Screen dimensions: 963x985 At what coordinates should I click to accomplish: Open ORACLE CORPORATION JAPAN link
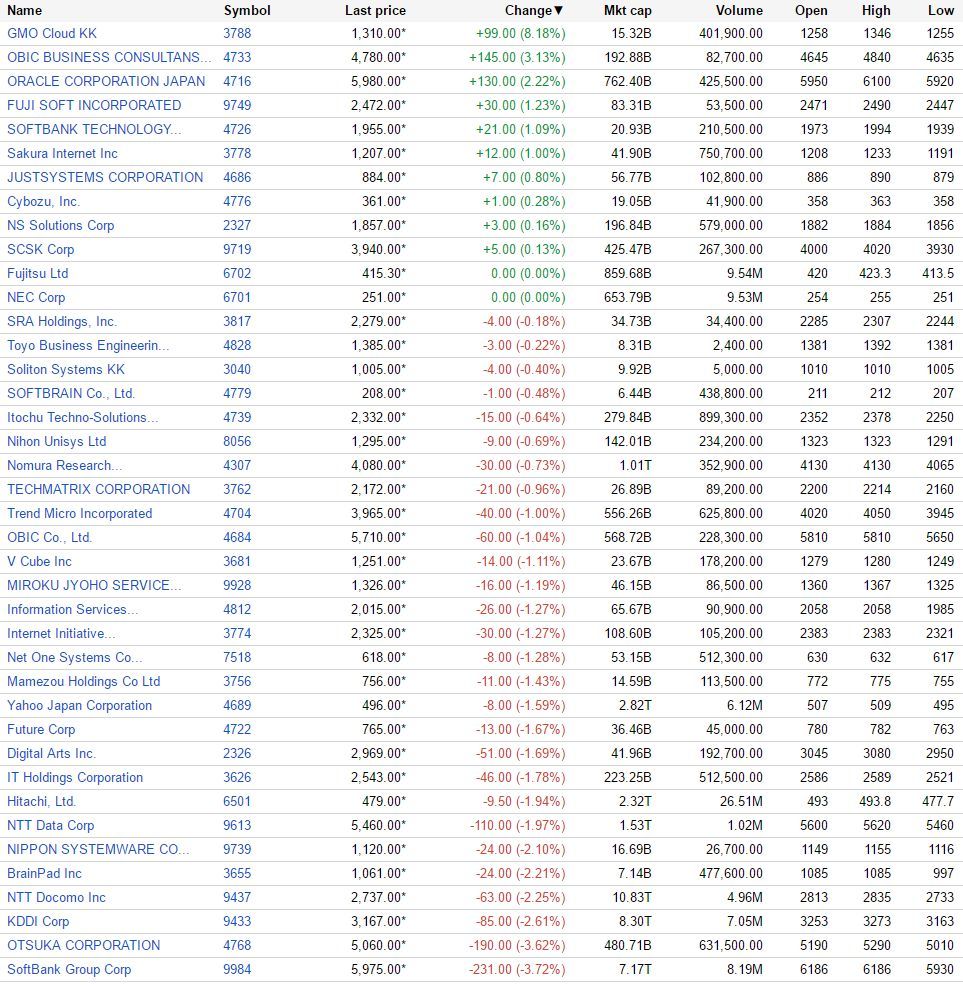tap(106, 81)
